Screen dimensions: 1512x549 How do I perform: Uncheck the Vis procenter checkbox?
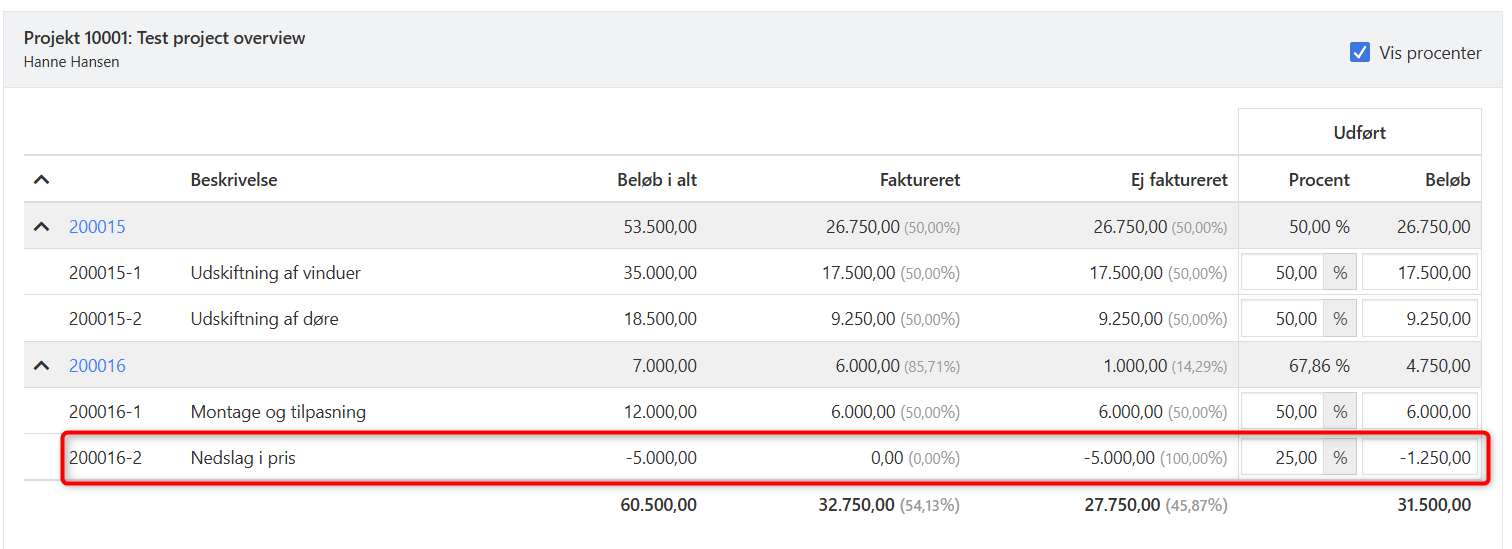(x=1360, y=53)
